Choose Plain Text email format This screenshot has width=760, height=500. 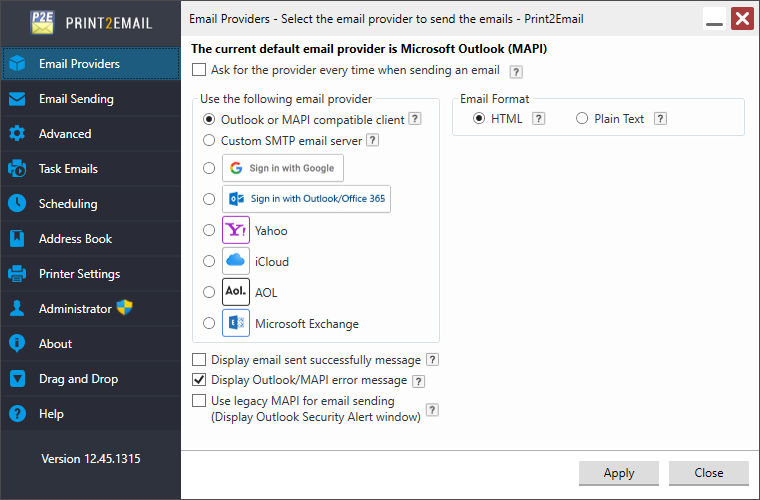click(x=582, y=119)
